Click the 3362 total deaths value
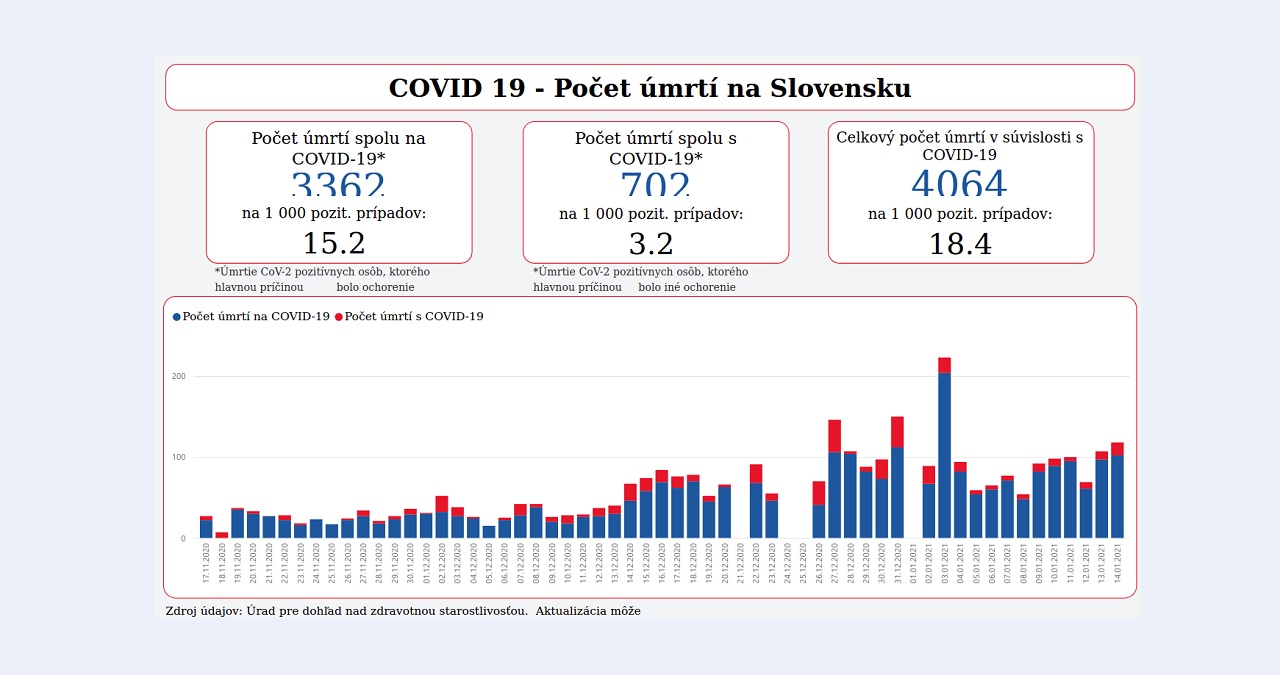Viewport: 1280px width, 675px height. (x=338, y=183)
